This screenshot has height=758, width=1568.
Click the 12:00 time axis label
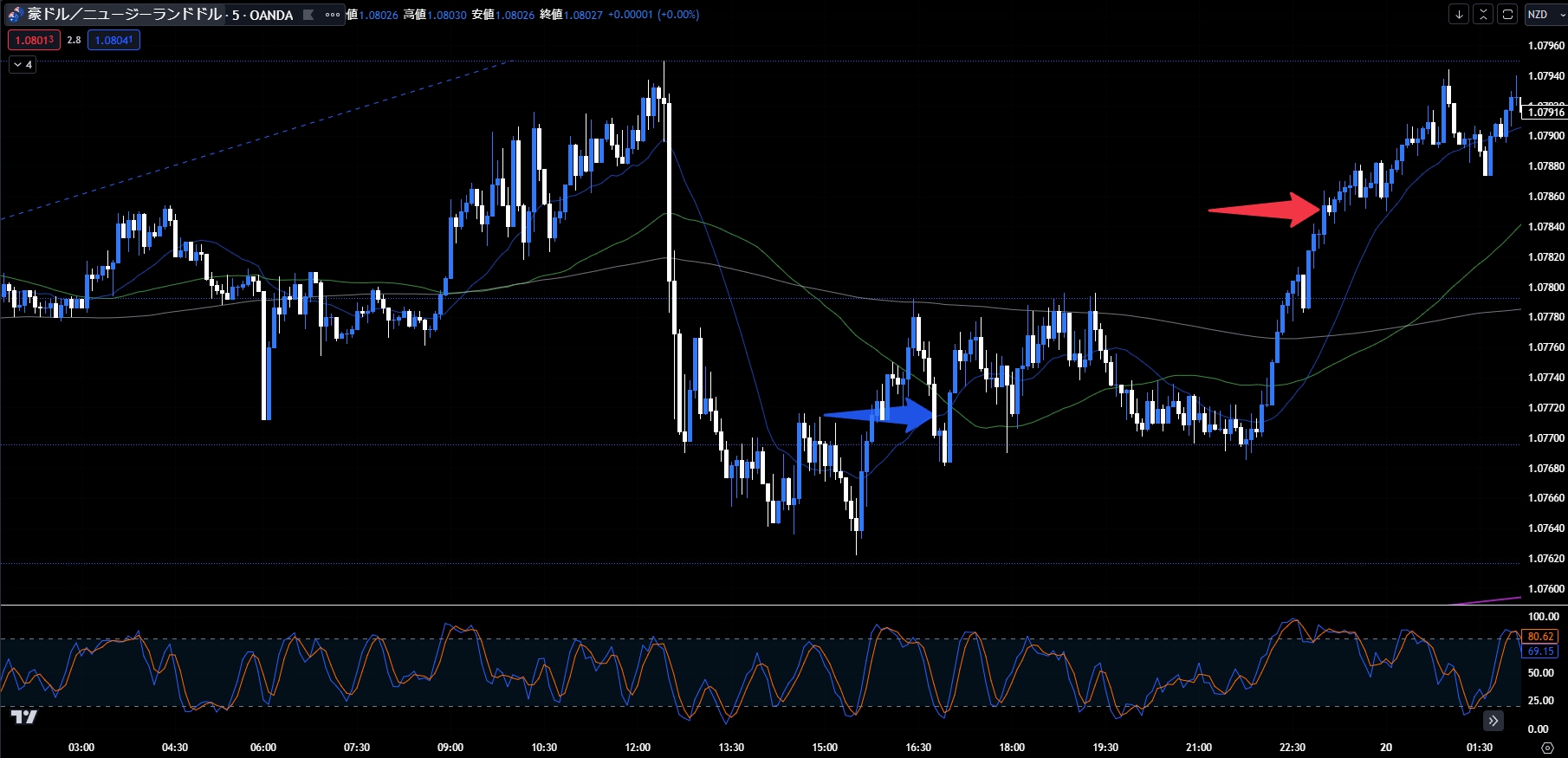click(638, 748)
